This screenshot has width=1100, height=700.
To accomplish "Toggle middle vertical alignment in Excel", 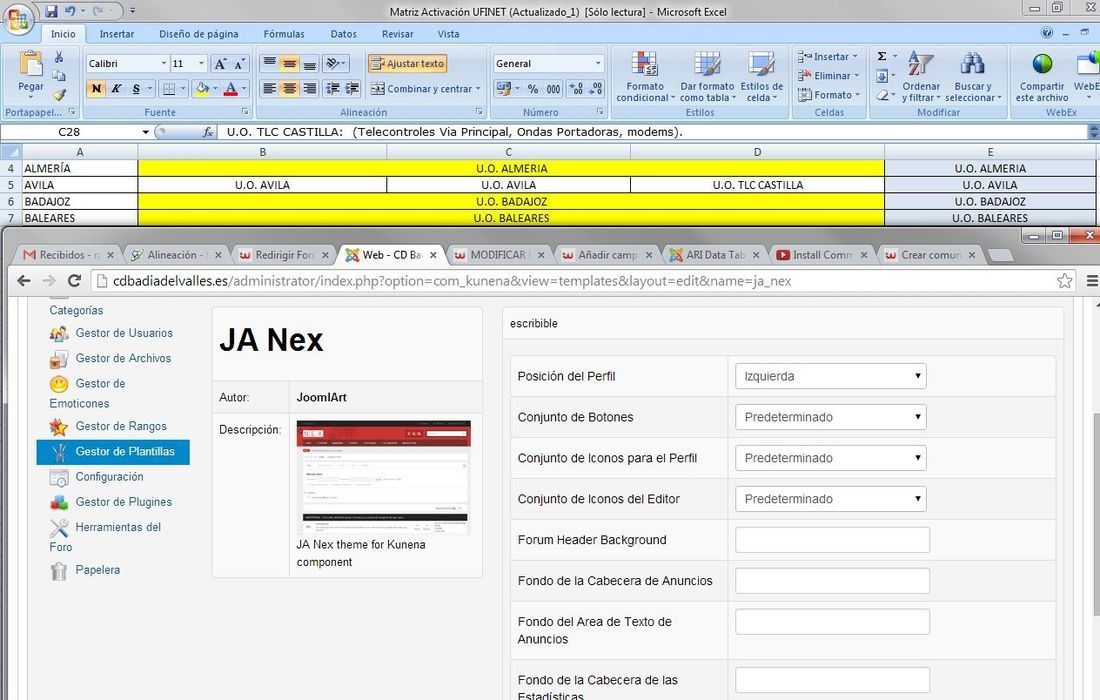I will point(289,64).
